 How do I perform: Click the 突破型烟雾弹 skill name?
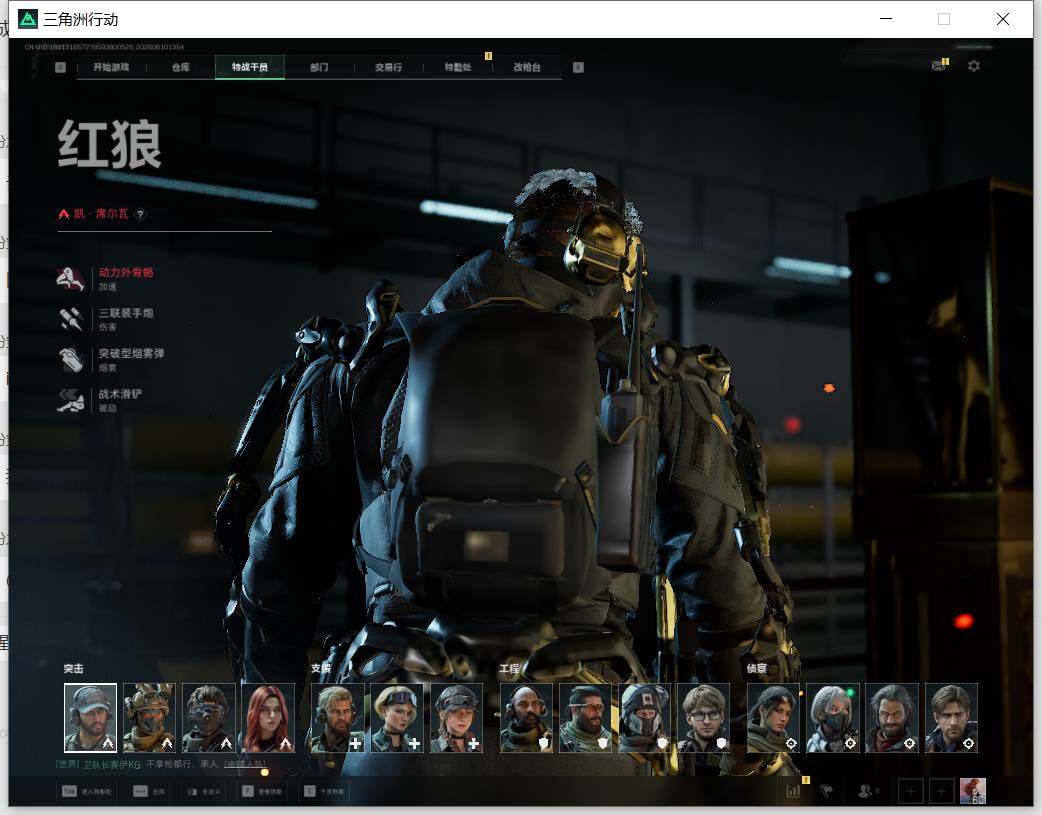click(x=132, y=354)
